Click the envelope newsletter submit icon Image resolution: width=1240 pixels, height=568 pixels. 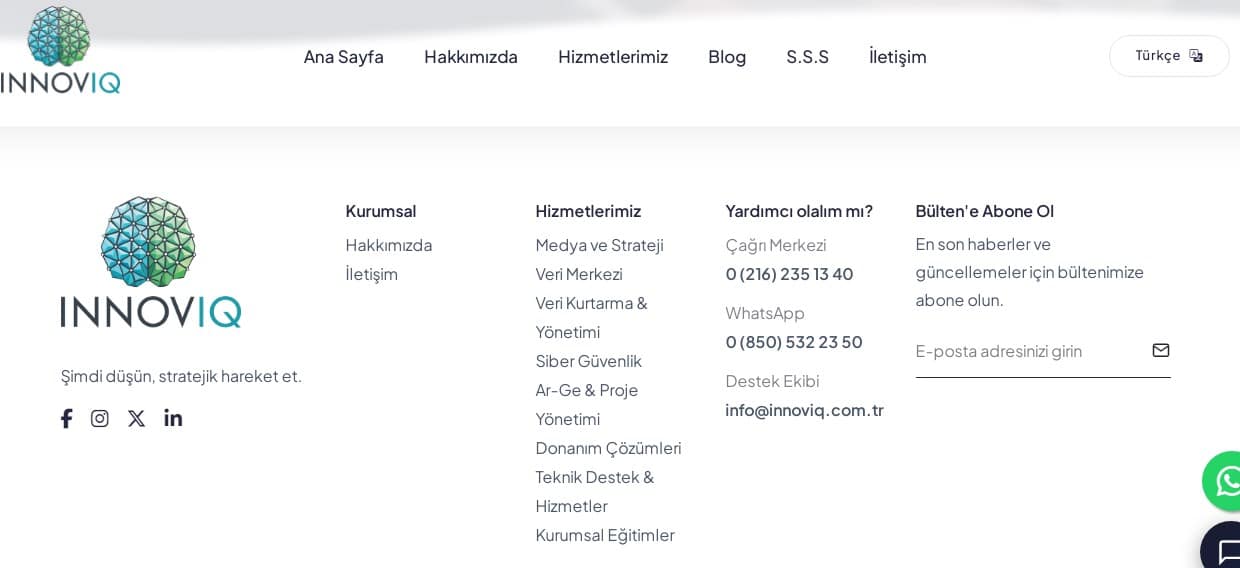pos(1160,350)
